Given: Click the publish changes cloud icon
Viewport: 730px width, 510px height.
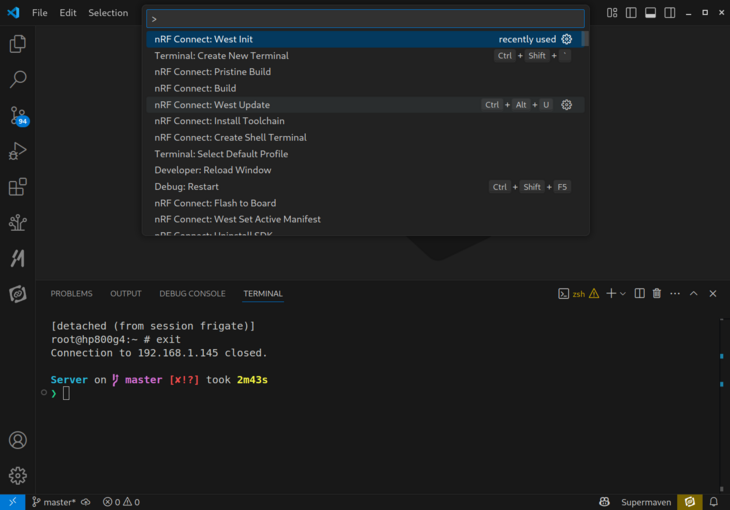Looking at the screenshot, I should (86, 502).
